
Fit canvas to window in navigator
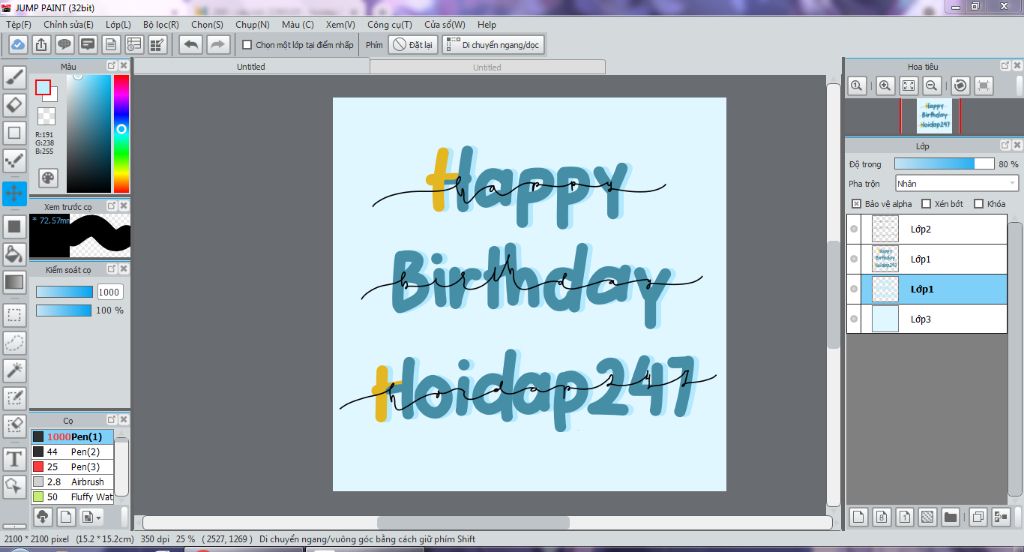[908, 86]
